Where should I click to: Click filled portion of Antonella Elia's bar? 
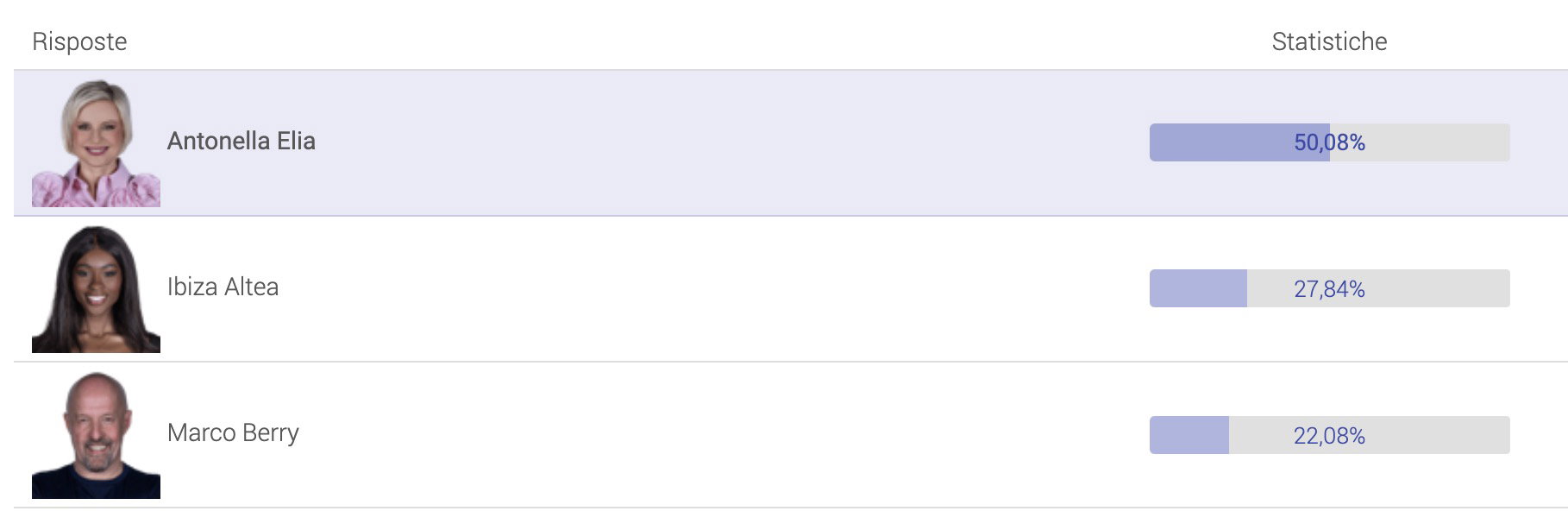(x=1216, y=142)
